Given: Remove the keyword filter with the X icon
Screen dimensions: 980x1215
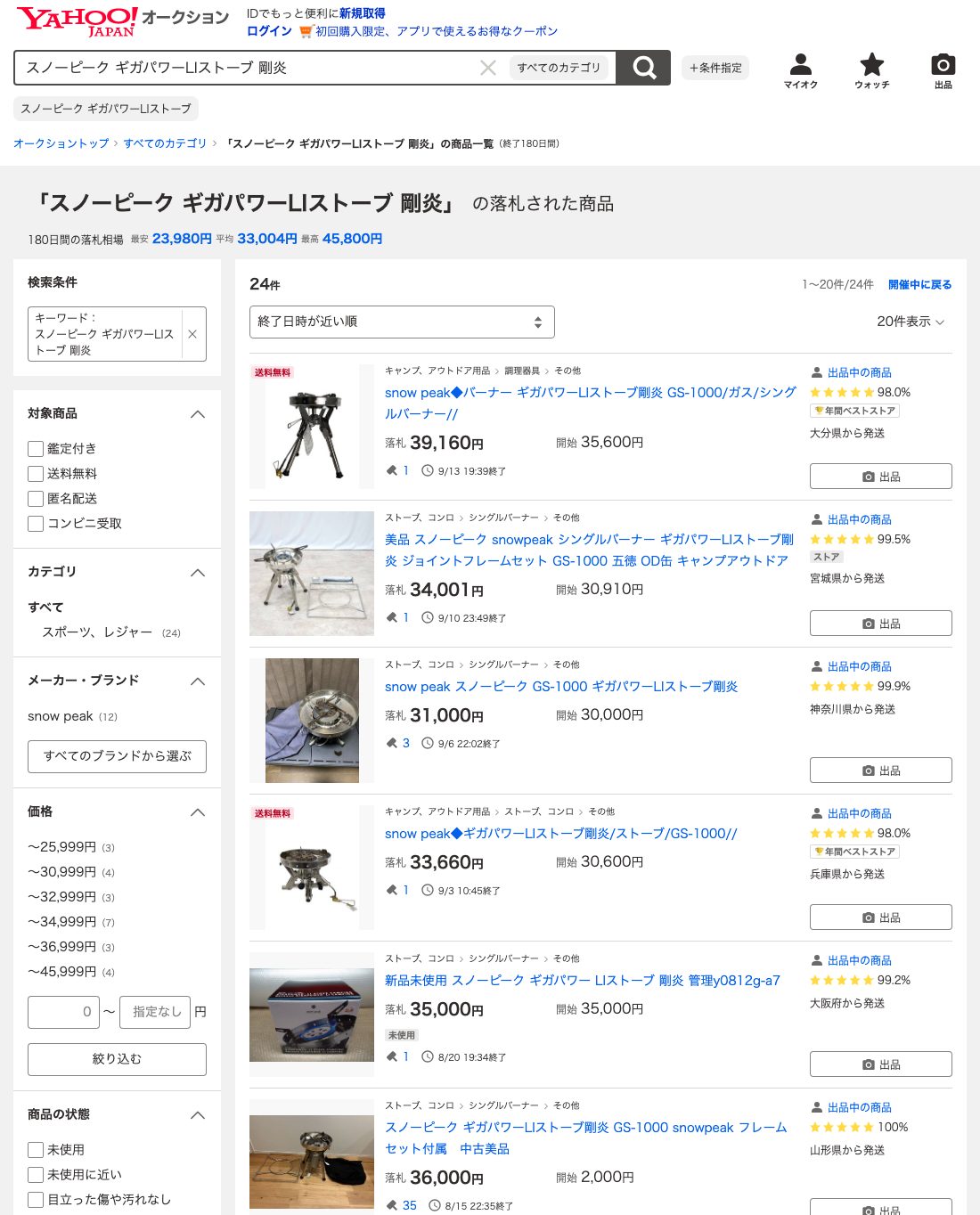Looking at the screenshot, I should [x=192, y=334].
